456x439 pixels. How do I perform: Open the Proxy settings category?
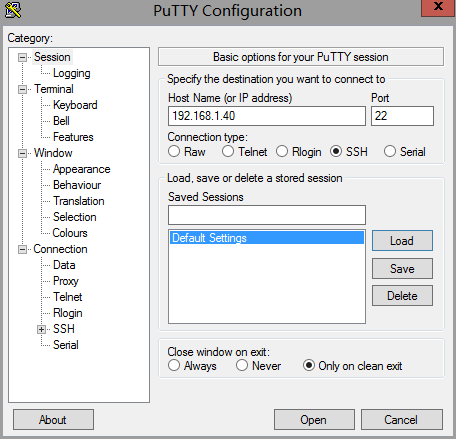(66, 281)
